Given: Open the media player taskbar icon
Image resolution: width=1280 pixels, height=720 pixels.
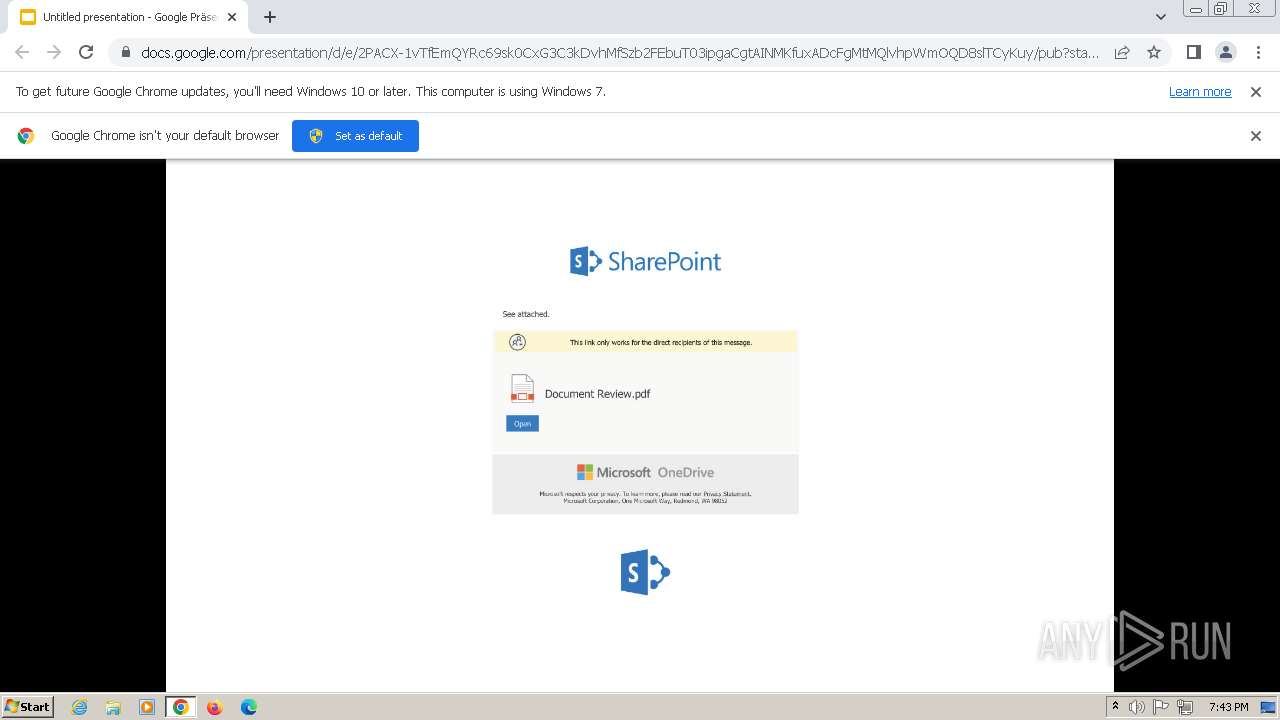Looking at the screenshot, I should (x=147, y=707).
